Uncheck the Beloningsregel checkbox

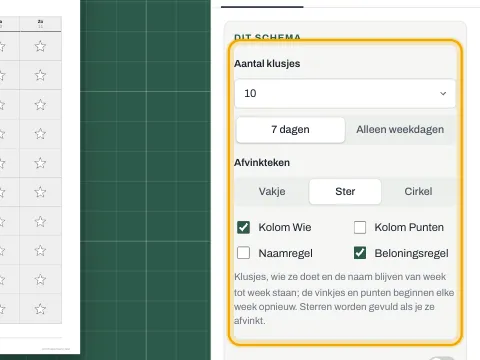(x=360, y=253)
